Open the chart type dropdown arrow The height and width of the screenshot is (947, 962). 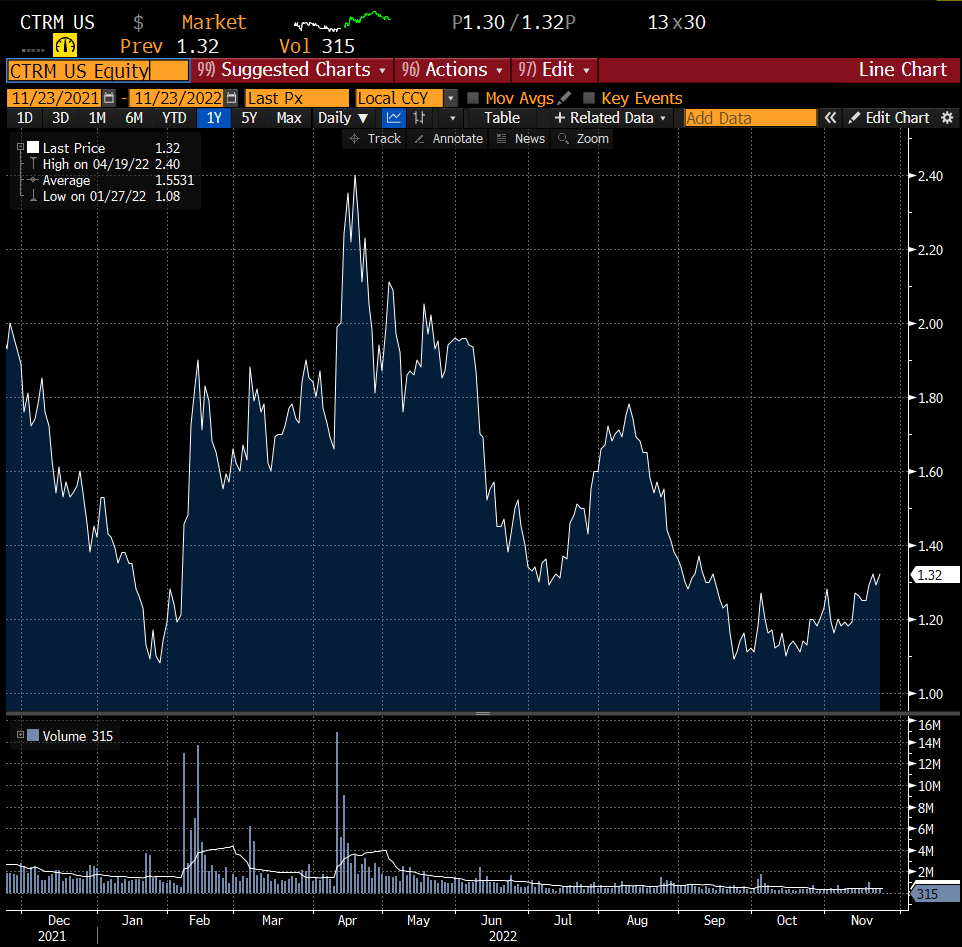pos(453,118)
